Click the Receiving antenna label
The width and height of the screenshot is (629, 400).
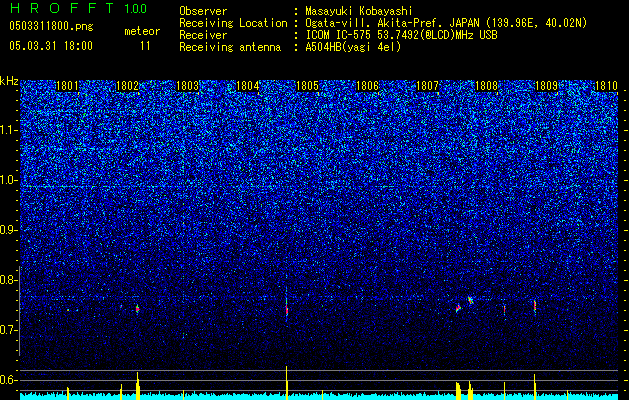(230, 47)
